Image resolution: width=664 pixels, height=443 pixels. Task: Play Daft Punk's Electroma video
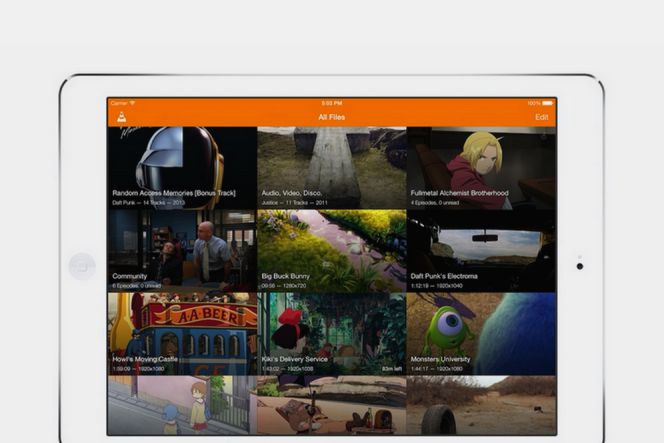click(481, 251)
